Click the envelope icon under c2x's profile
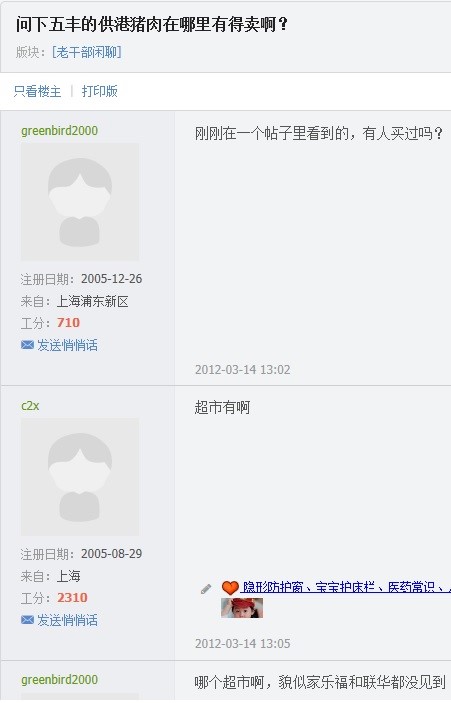Image resolution: width=451 pixels, height=703 pixels. tap(27, 620)
